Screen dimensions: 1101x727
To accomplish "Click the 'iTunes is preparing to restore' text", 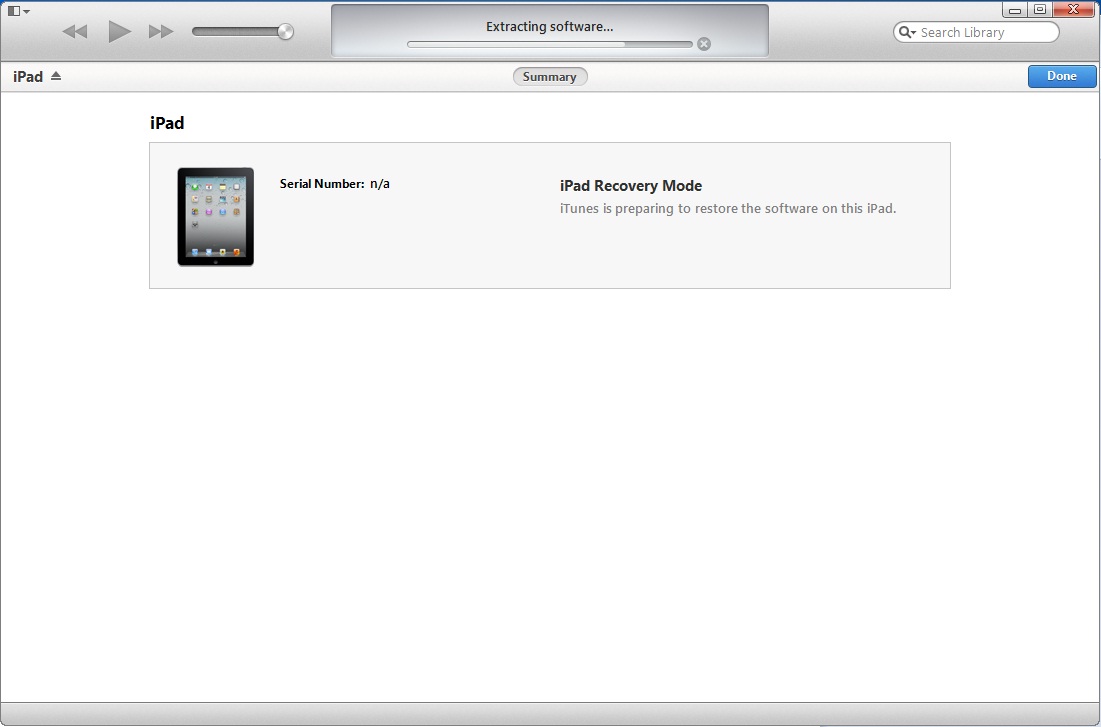I will click(727, 209).
